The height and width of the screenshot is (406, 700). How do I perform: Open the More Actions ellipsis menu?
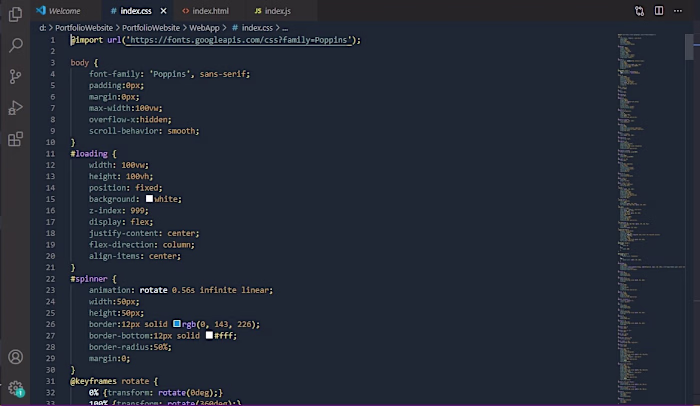point(678,11)
